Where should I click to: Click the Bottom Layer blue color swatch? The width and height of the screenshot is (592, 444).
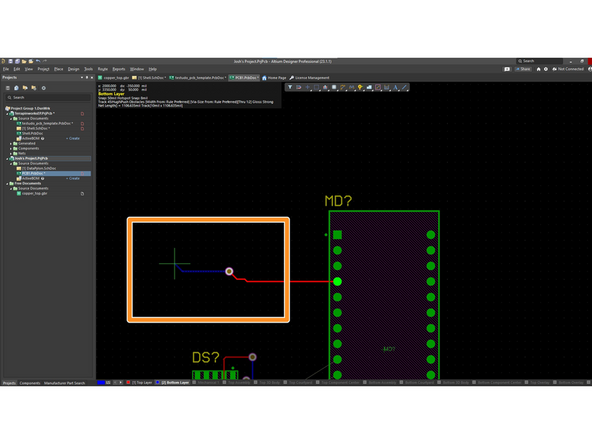157,382
